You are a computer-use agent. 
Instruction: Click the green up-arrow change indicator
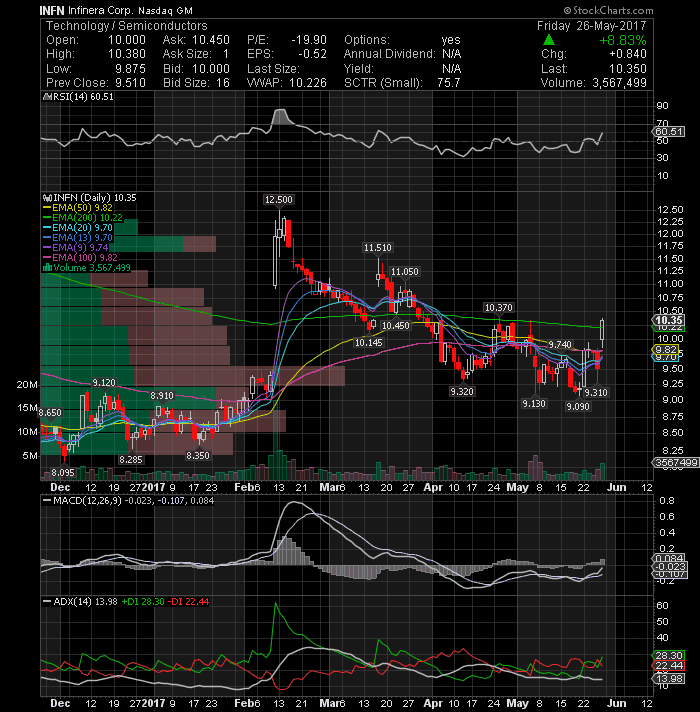[549, 40]
